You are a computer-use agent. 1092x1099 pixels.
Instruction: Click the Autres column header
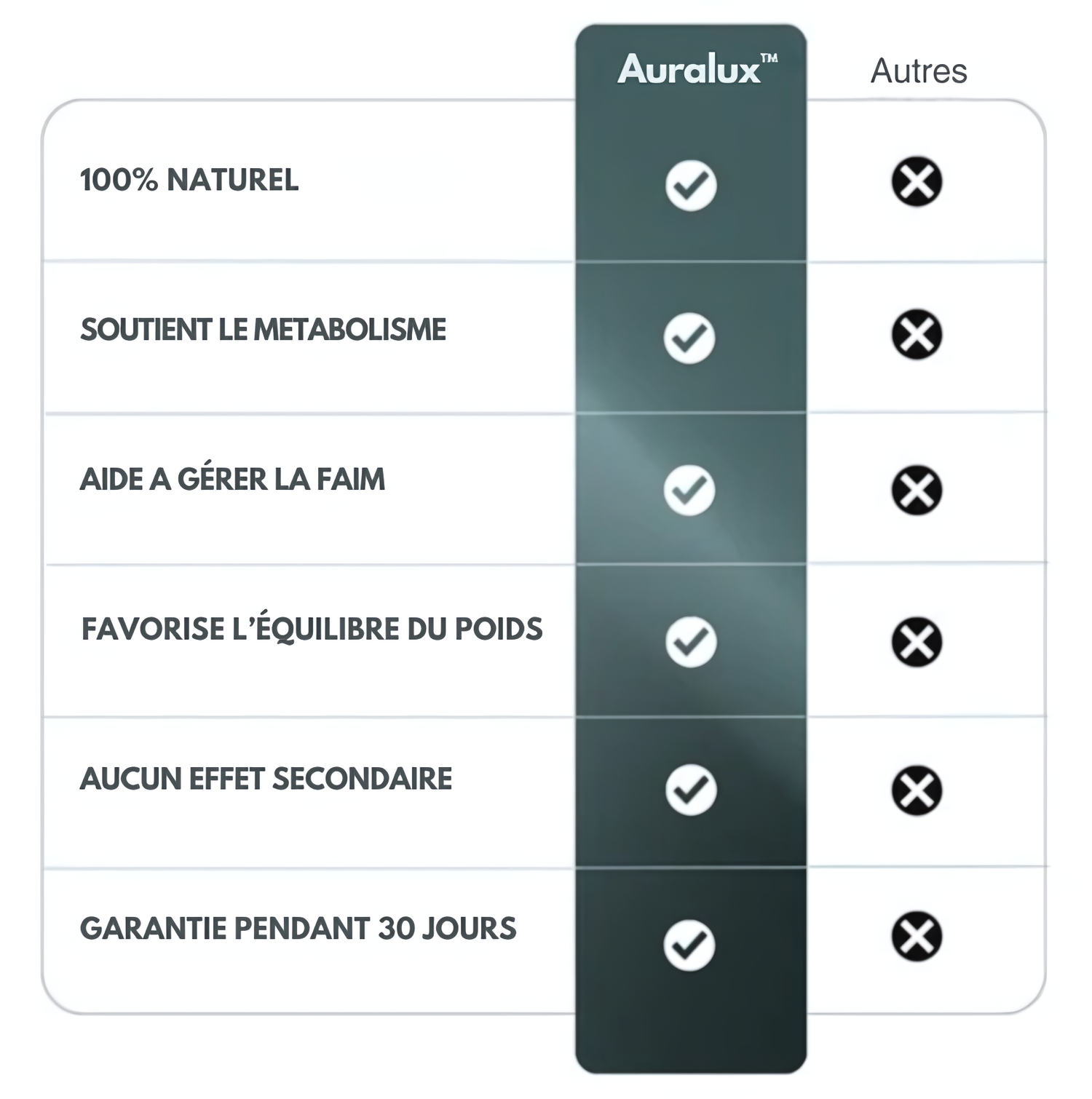[x=919, y=71]
